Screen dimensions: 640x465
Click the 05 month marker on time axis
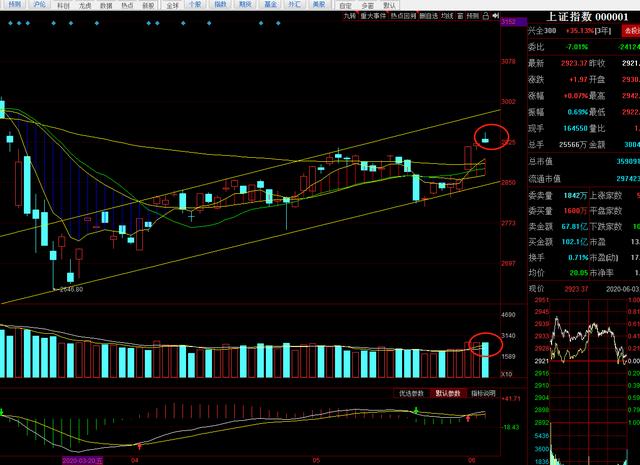(316, 460)
